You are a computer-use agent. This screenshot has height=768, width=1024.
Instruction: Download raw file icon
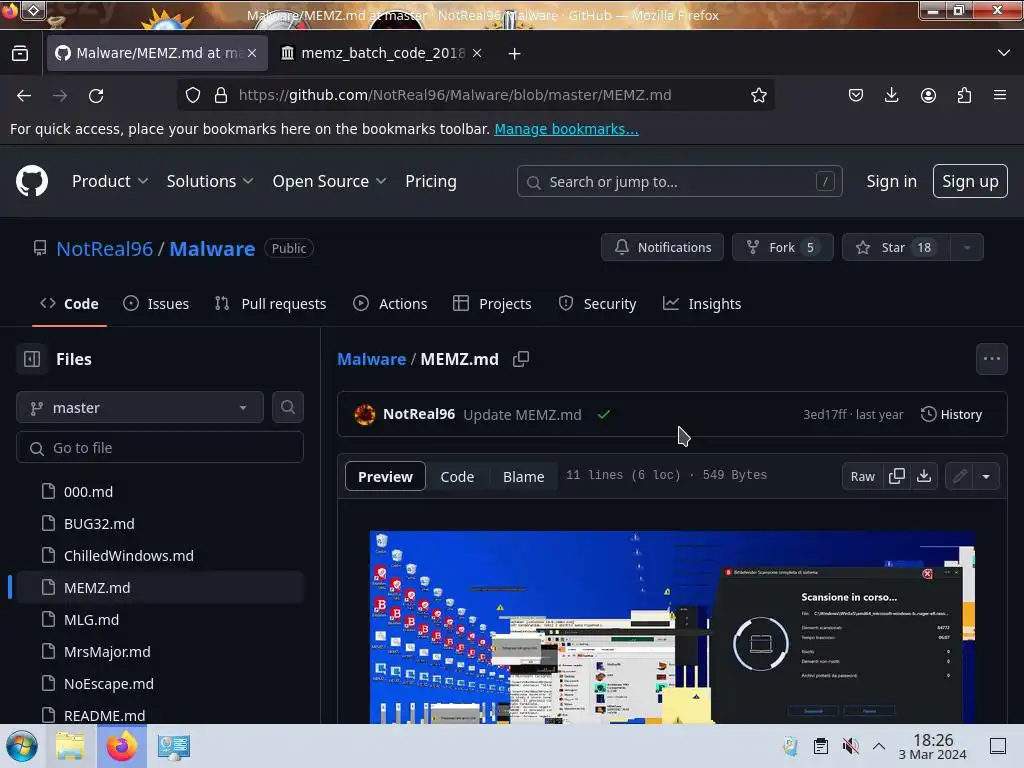[x=924, y=476]
